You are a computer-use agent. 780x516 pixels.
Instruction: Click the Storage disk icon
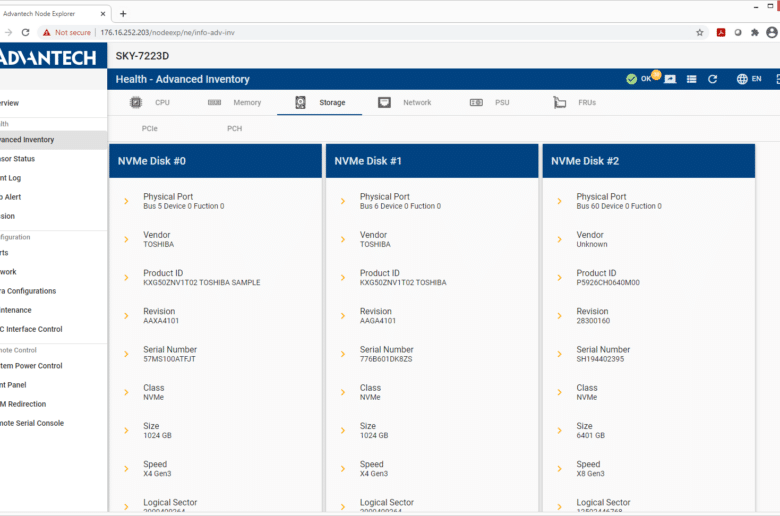(x=300, y=103)
